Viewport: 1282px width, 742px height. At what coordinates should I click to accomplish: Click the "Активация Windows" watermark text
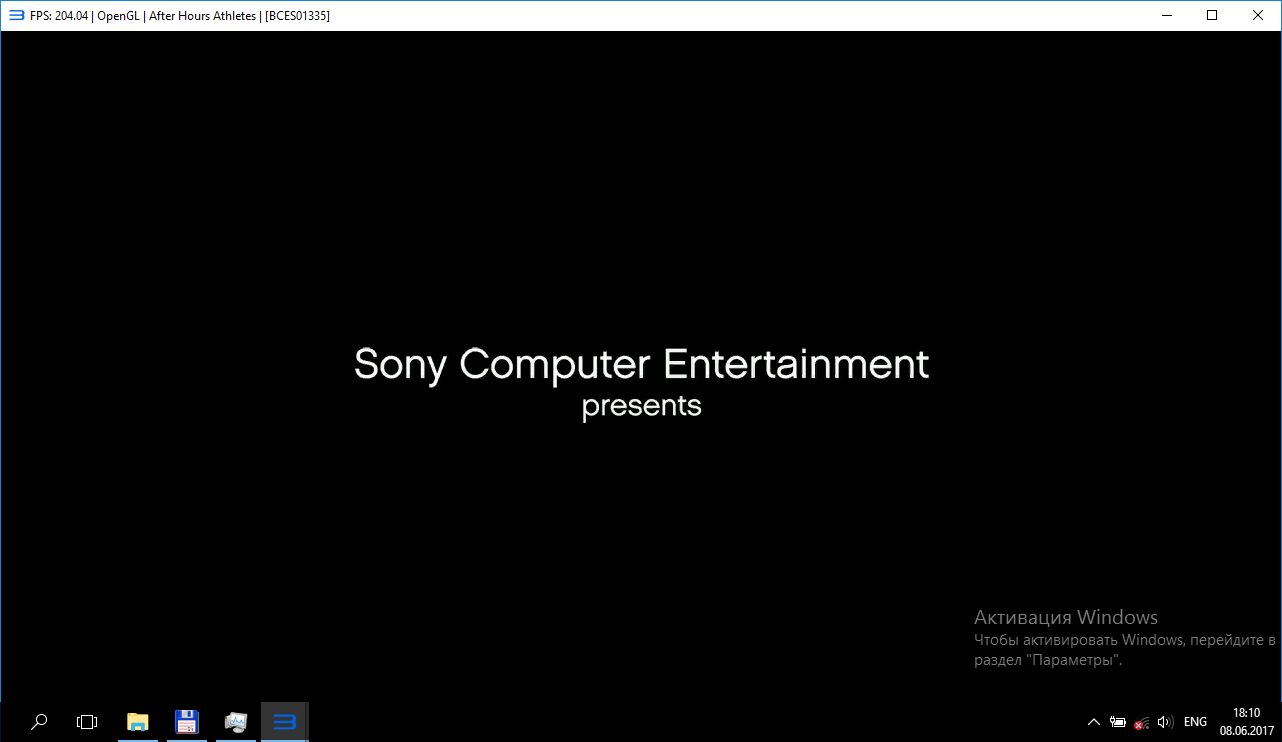point(1066,617)
